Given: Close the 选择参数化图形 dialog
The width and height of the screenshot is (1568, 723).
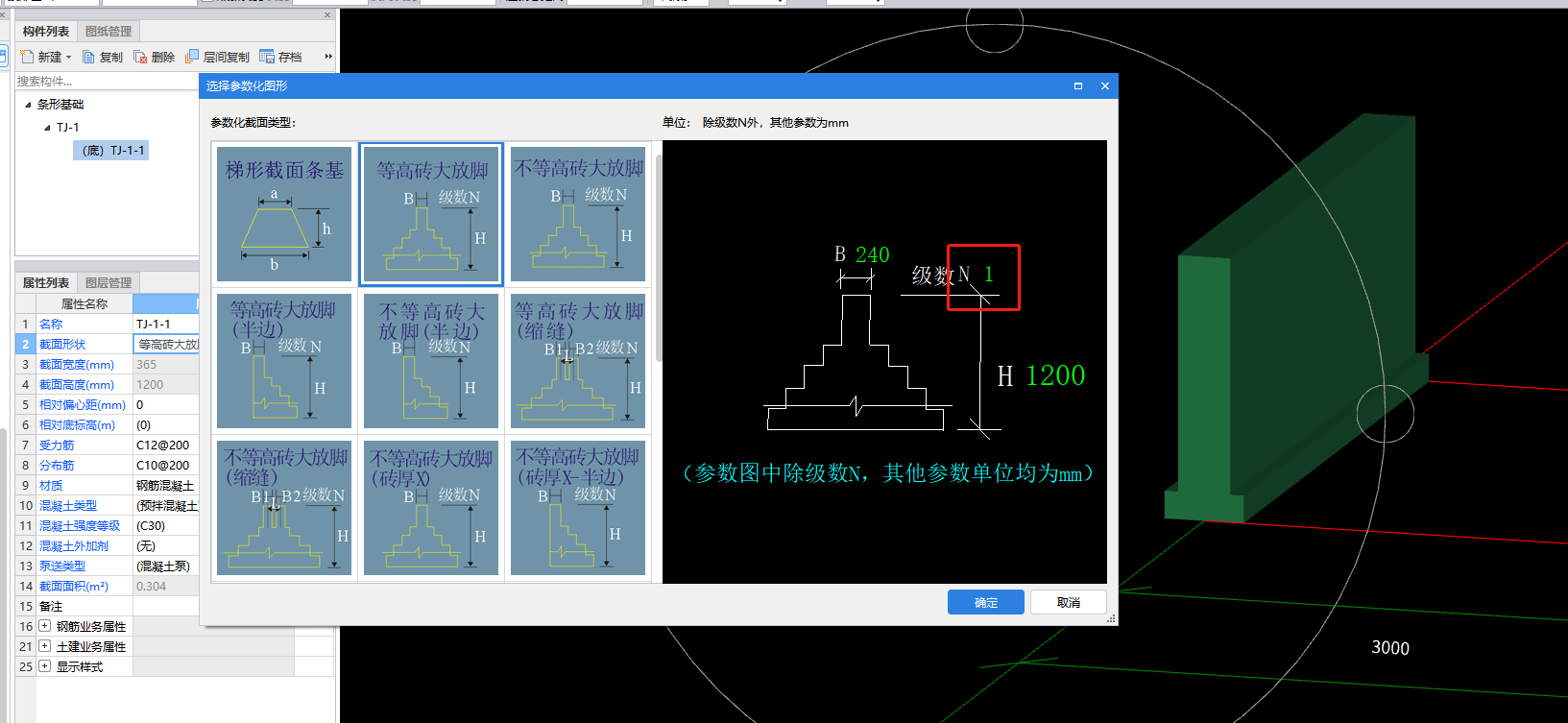Looking at the screenshot, I should click(1105, 85).
